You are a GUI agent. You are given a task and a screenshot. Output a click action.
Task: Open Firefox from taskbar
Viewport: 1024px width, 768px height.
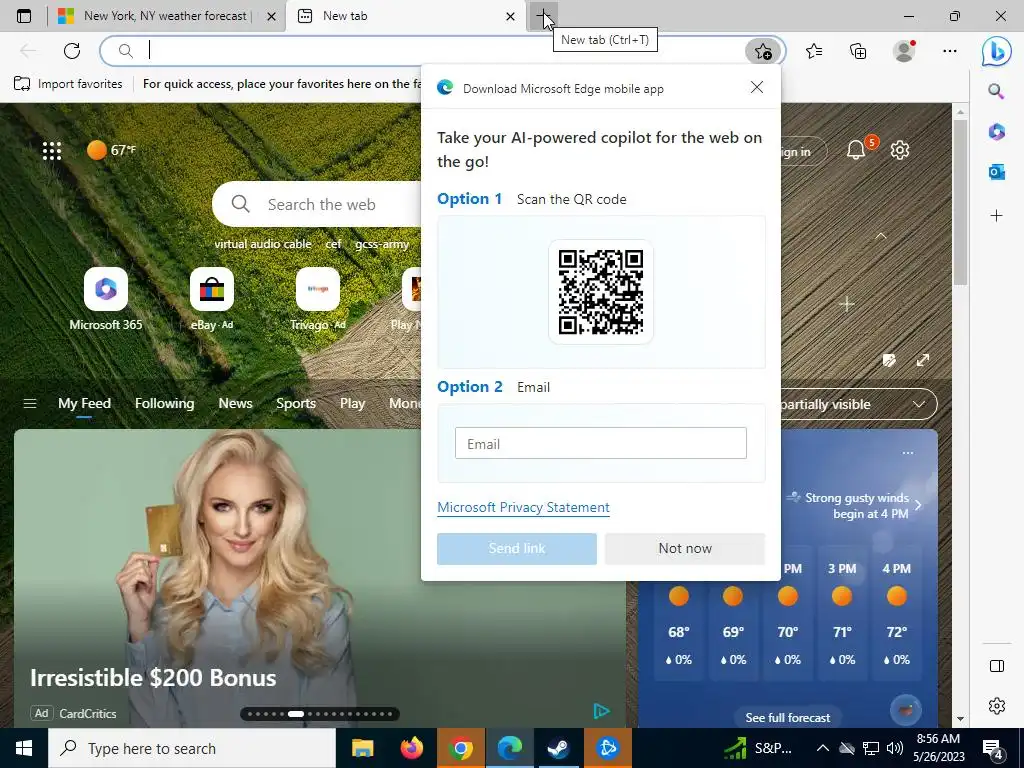coord(411,748)
